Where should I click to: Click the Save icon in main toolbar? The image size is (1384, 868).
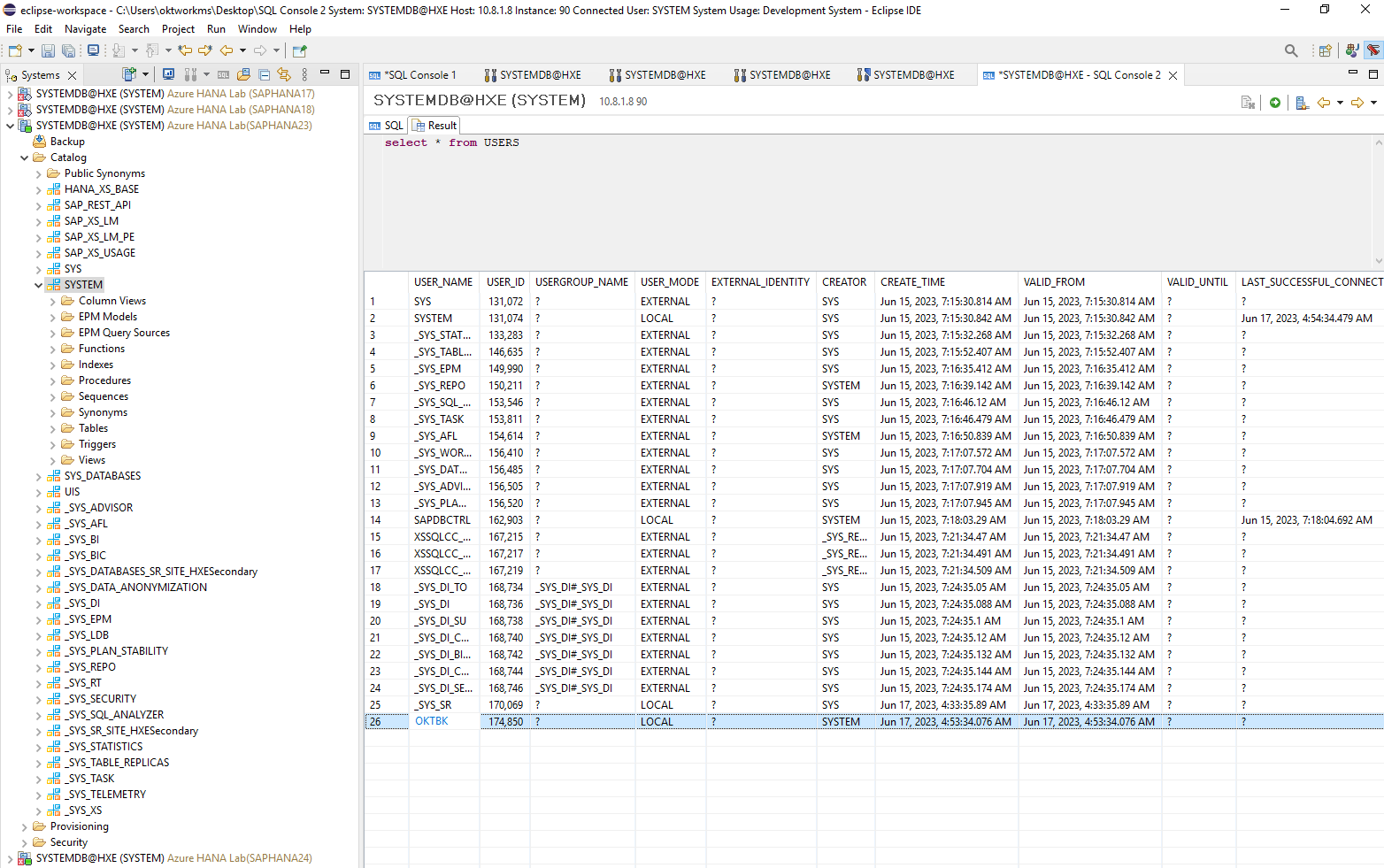pos(48,51)
